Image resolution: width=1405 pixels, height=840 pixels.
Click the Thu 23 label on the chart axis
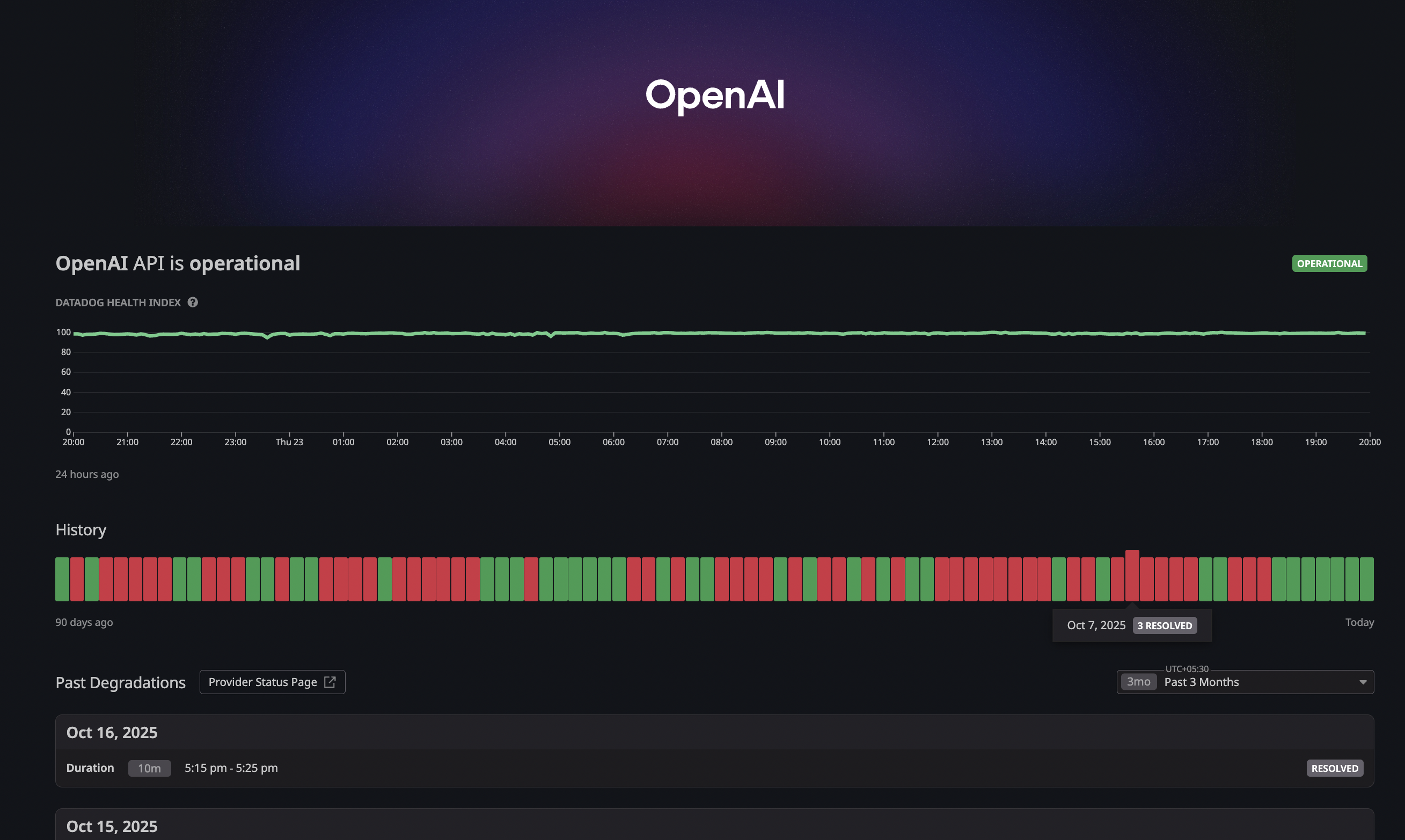[289, 442]
